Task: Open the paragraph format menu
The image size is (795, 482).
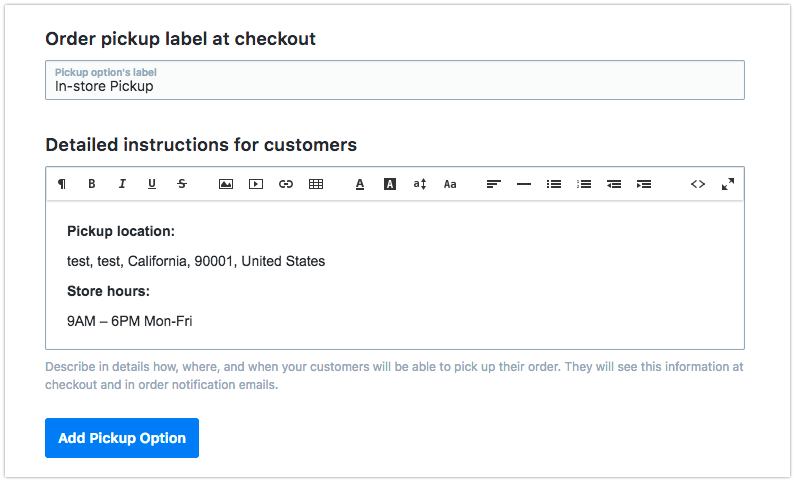Action: click(x=62, y=184)
